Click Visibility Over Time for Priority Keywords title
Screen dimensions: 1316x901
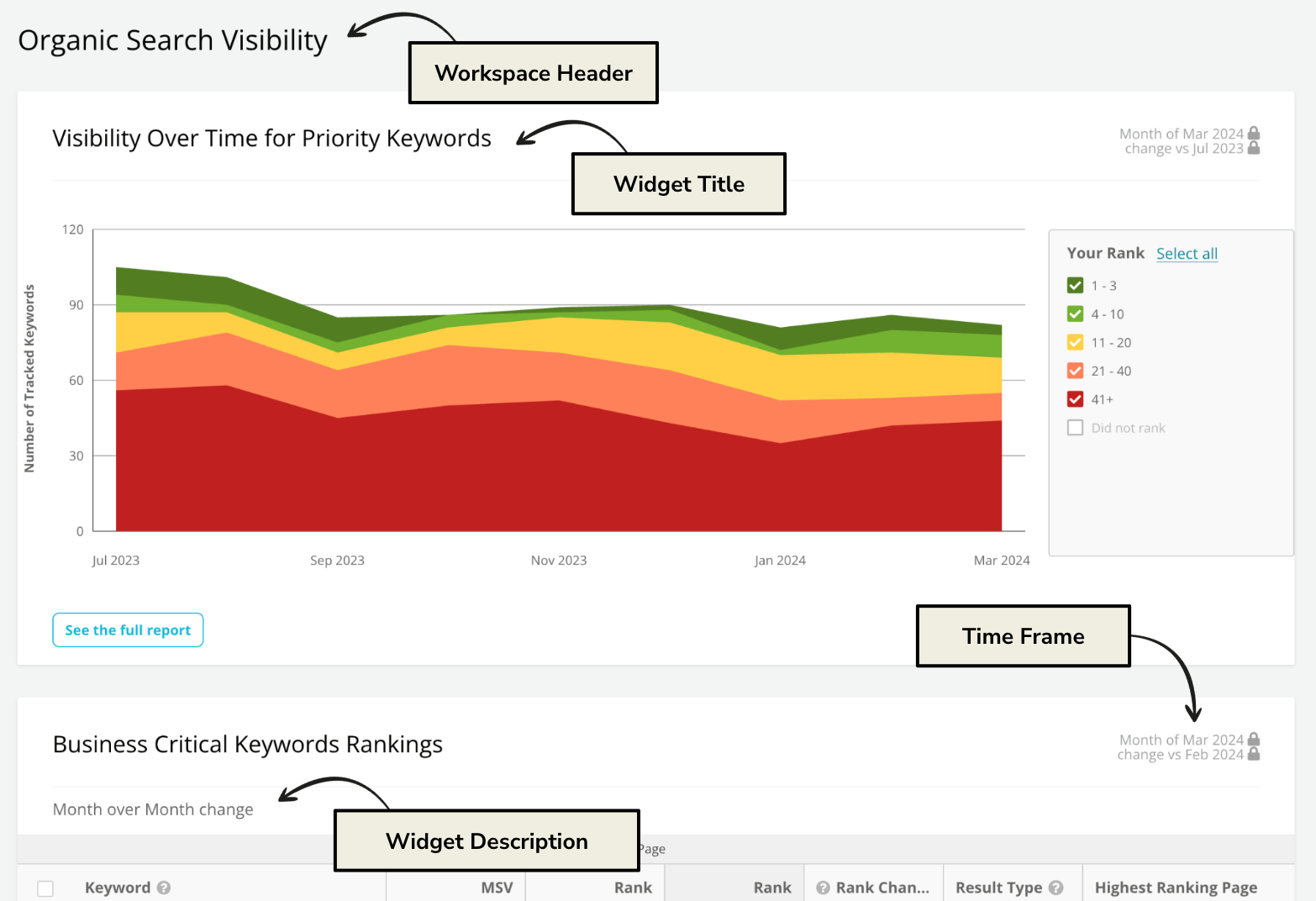click(x=271, y=138)
